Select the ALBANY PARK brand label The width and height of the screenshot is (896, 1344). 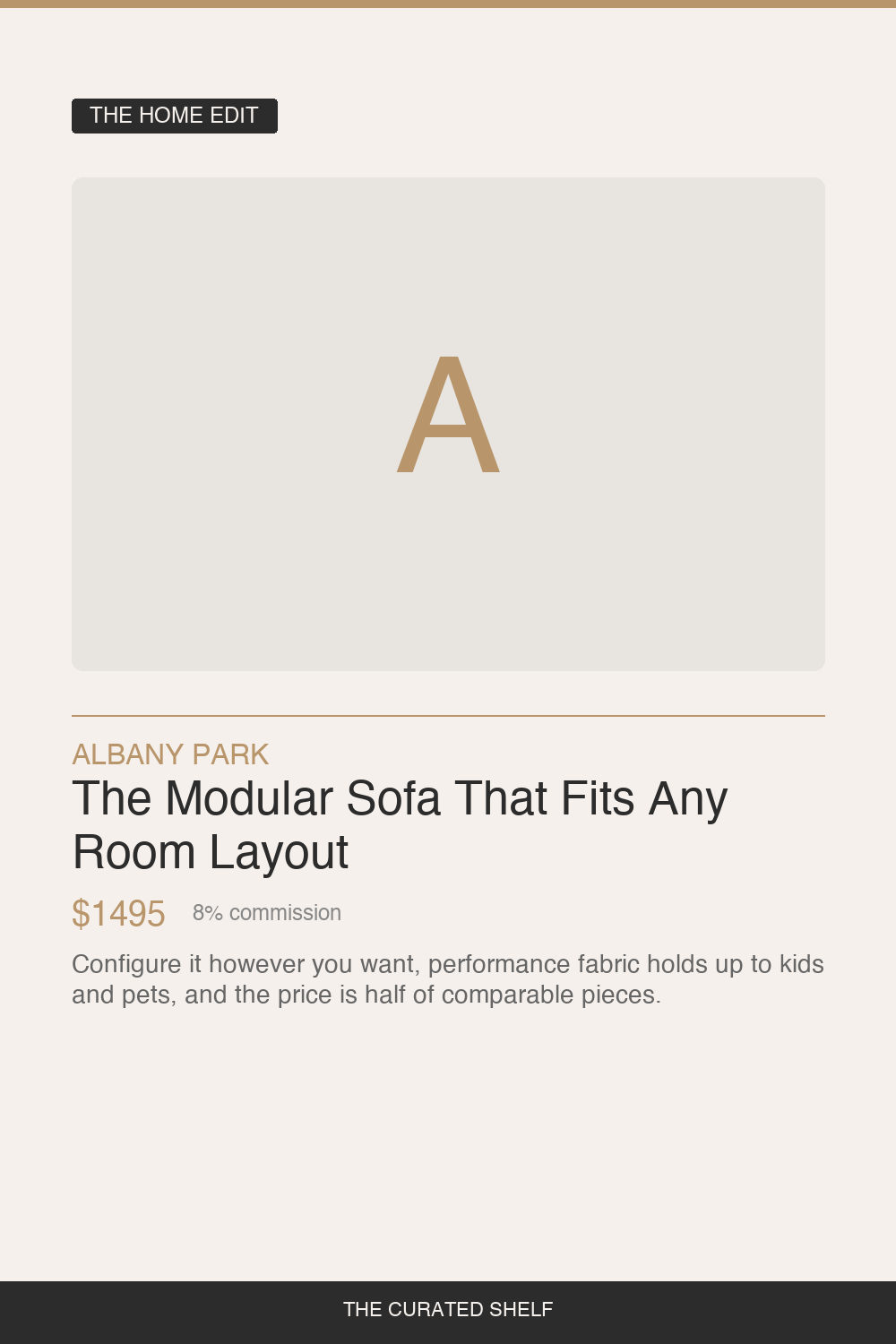click(x=170, y=754)
